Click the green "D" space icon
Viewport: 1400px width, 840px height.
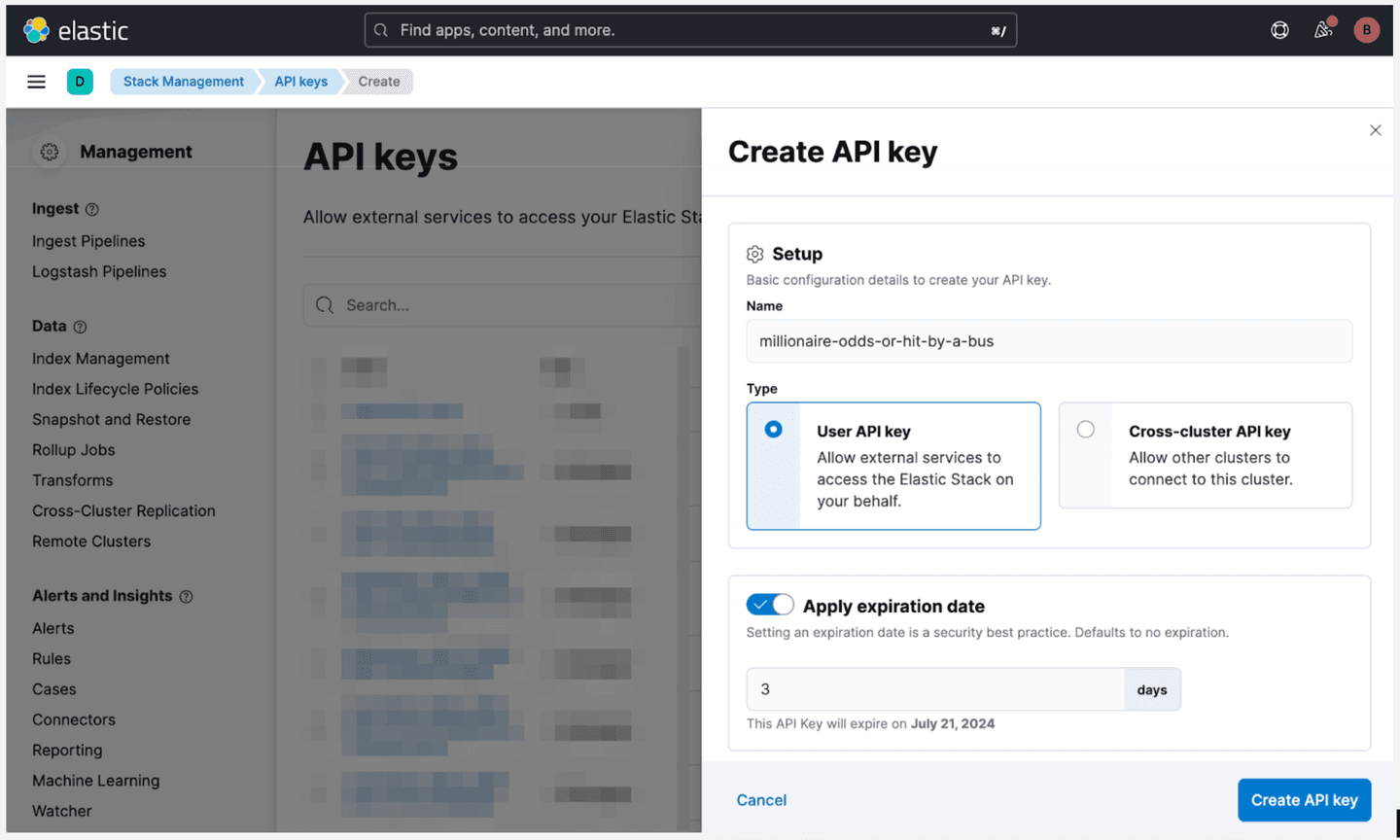tap(80, 82)
